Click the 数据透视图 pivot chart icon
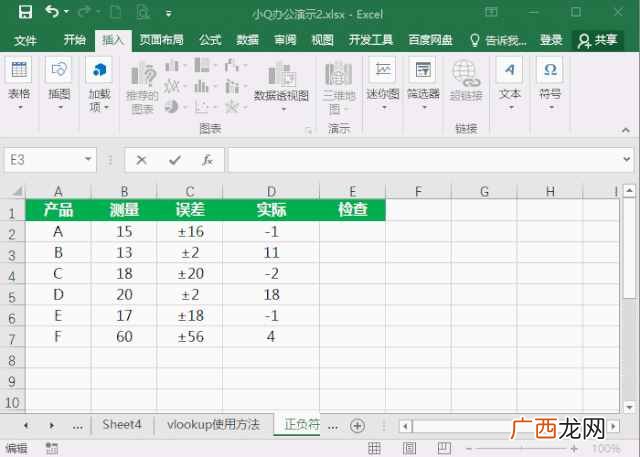The height and width of the screenshot is (457, 640). tap(281, 74)
